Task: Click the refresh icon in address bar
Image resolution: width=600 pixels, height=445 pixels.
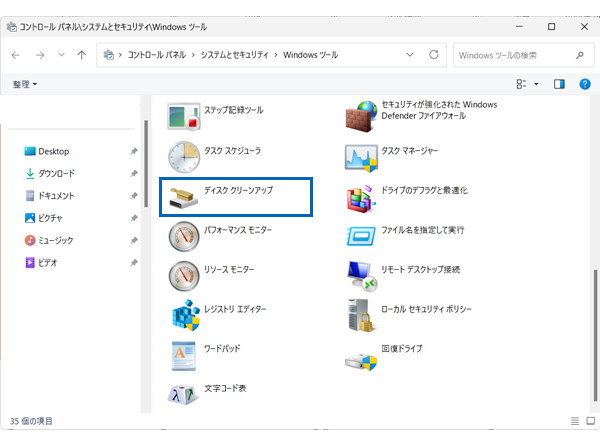Action: click(434, 55)
